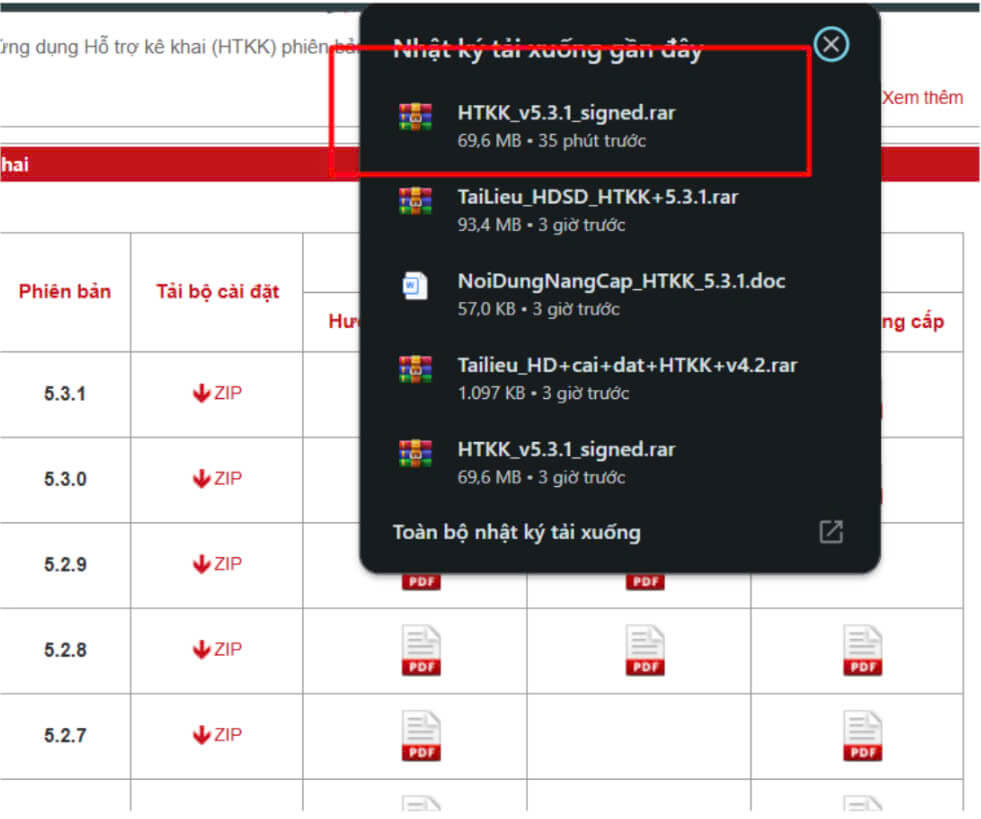Download ZIP installer for version 5.3.1
The height and width of the screenshot is (819, 981).
click(x=217, y=393)
